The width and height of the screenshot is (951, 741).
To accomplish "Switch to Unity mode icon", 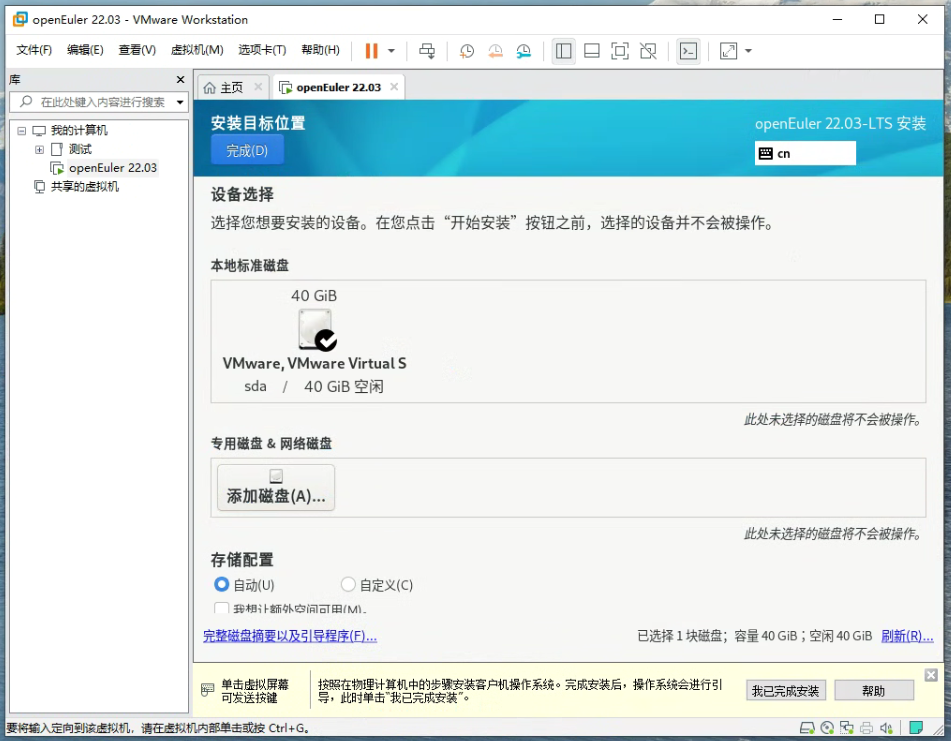I will pos(648,51).
